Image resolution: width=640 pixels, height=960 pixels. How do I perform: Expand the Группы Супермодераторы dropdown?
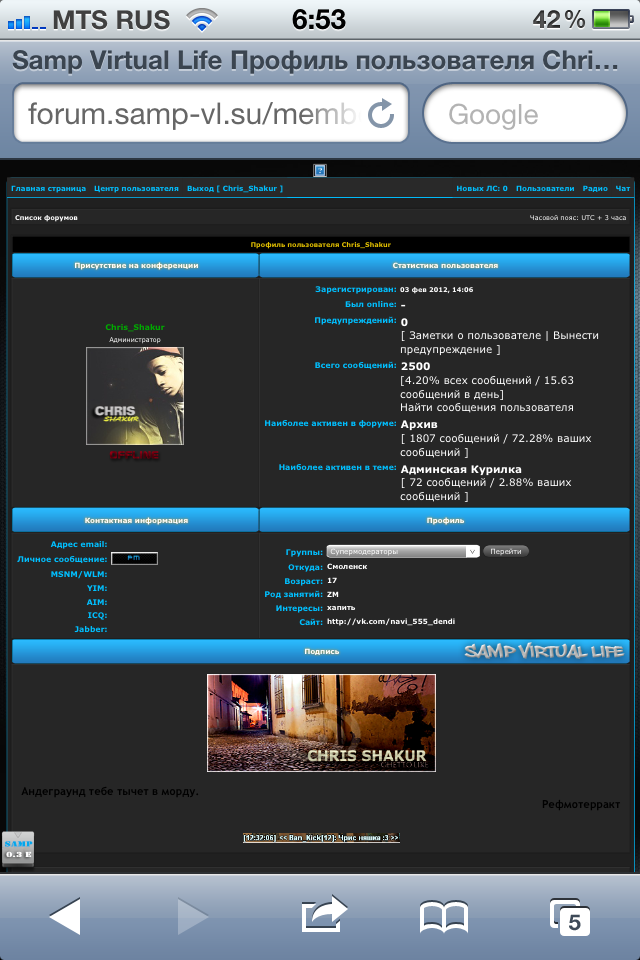point(402,552)
